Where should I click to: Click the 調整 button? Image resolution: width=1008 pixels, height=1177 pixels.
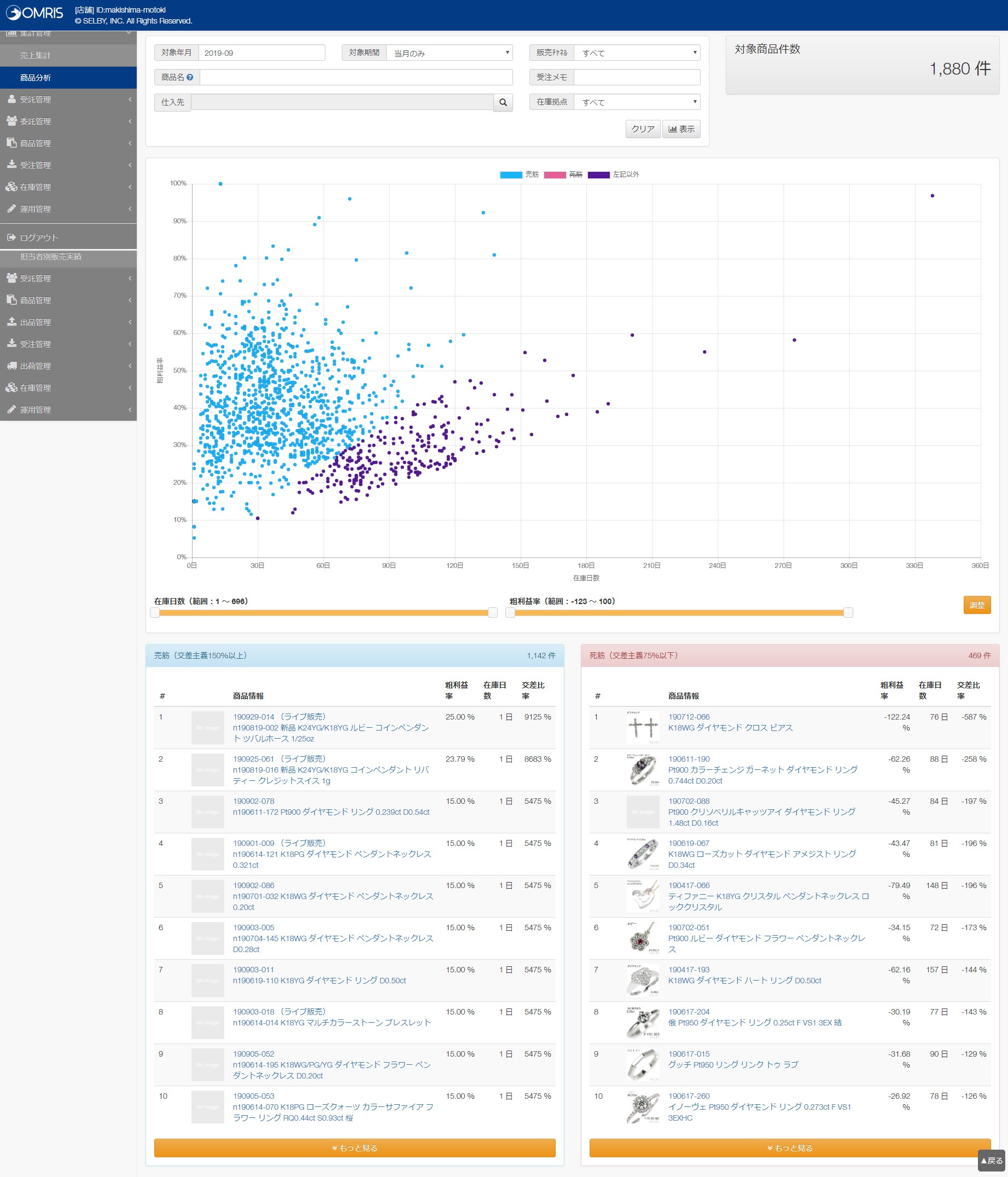[977, 605]
